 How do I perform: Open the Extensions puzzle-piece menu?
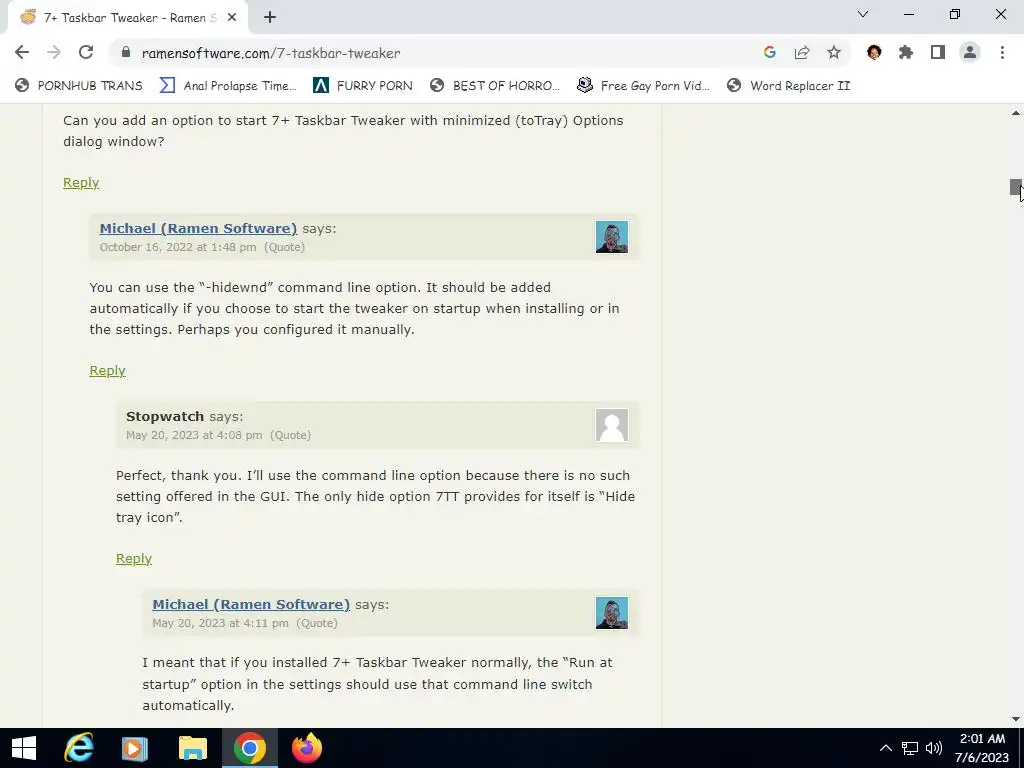coord(906,52)
